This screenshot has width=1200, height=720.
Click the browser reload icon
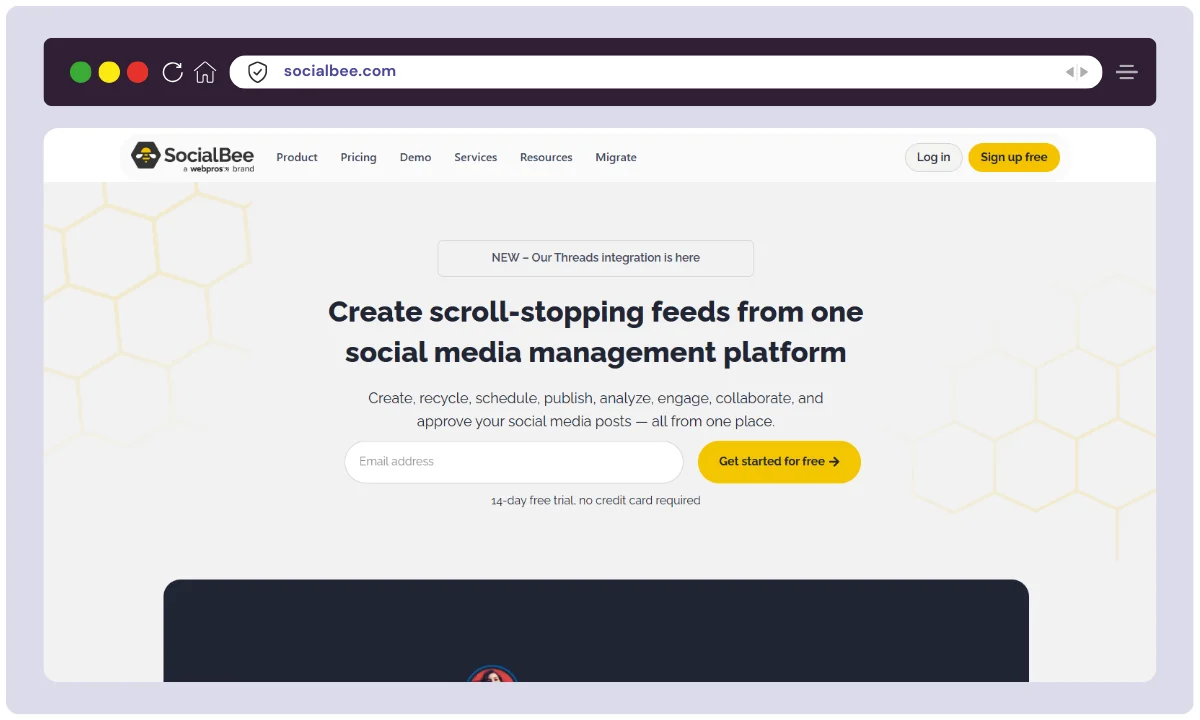(x=172, y=72)
